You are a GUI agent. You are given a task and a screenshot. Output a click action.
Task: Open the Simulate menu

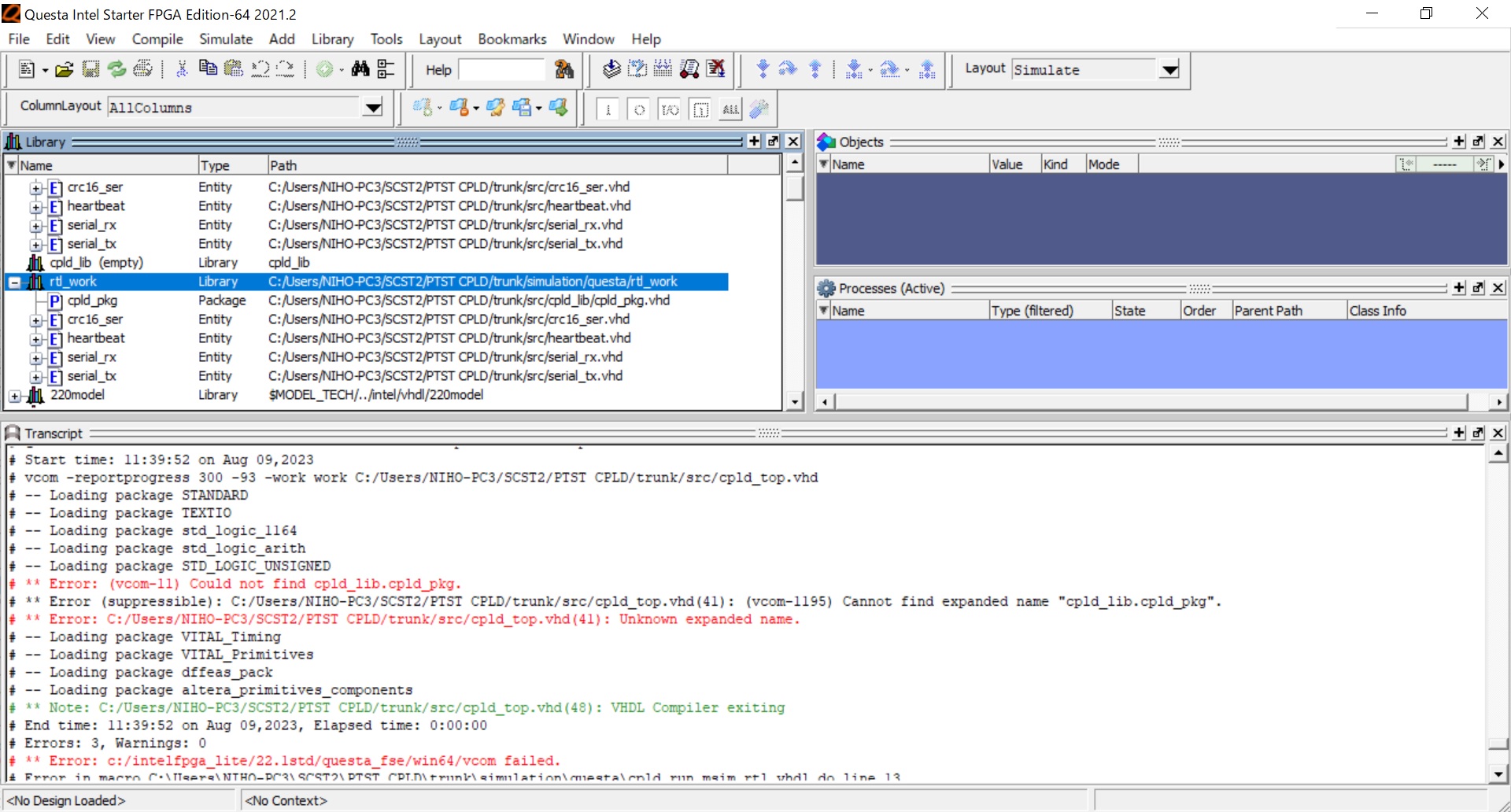pos(226,39)
